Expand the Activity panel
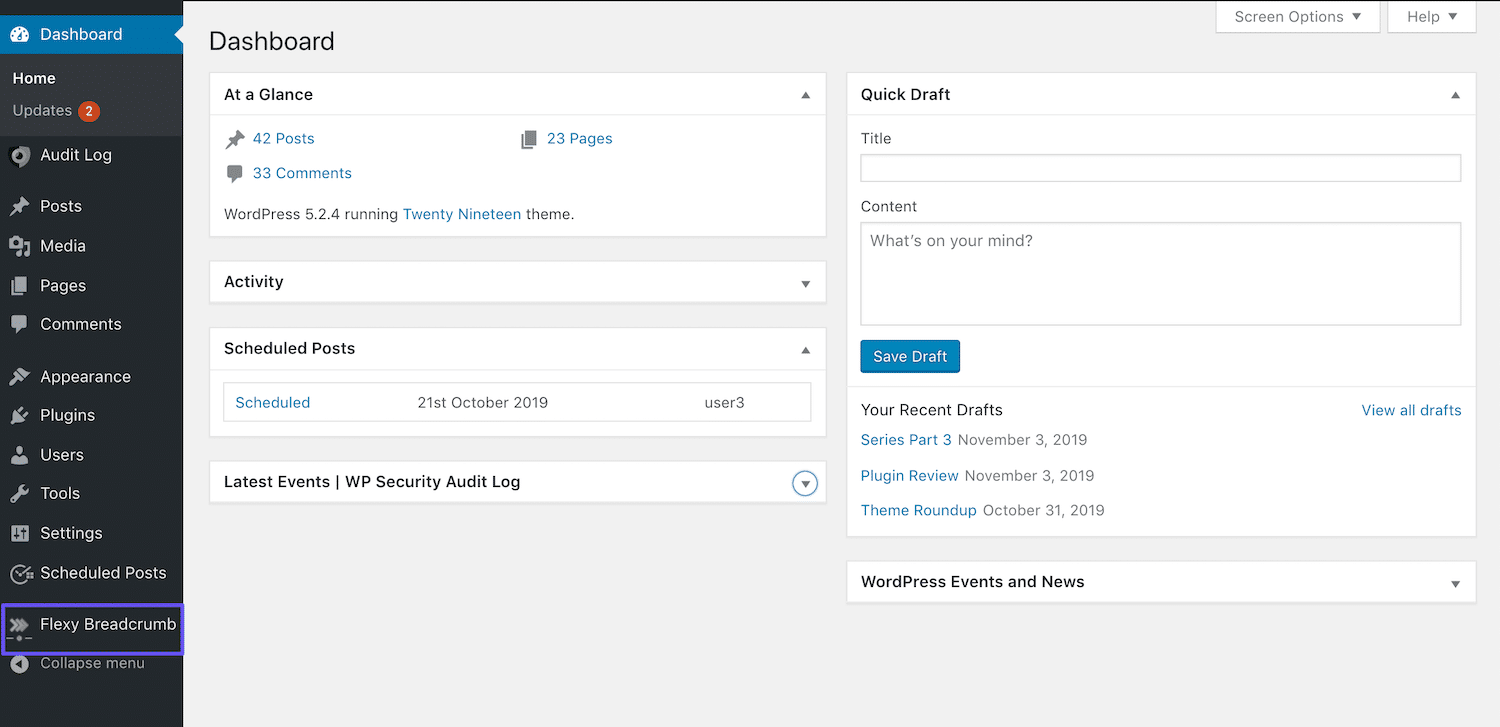The height and width of the screenshot is (727, 1500). 805,282
